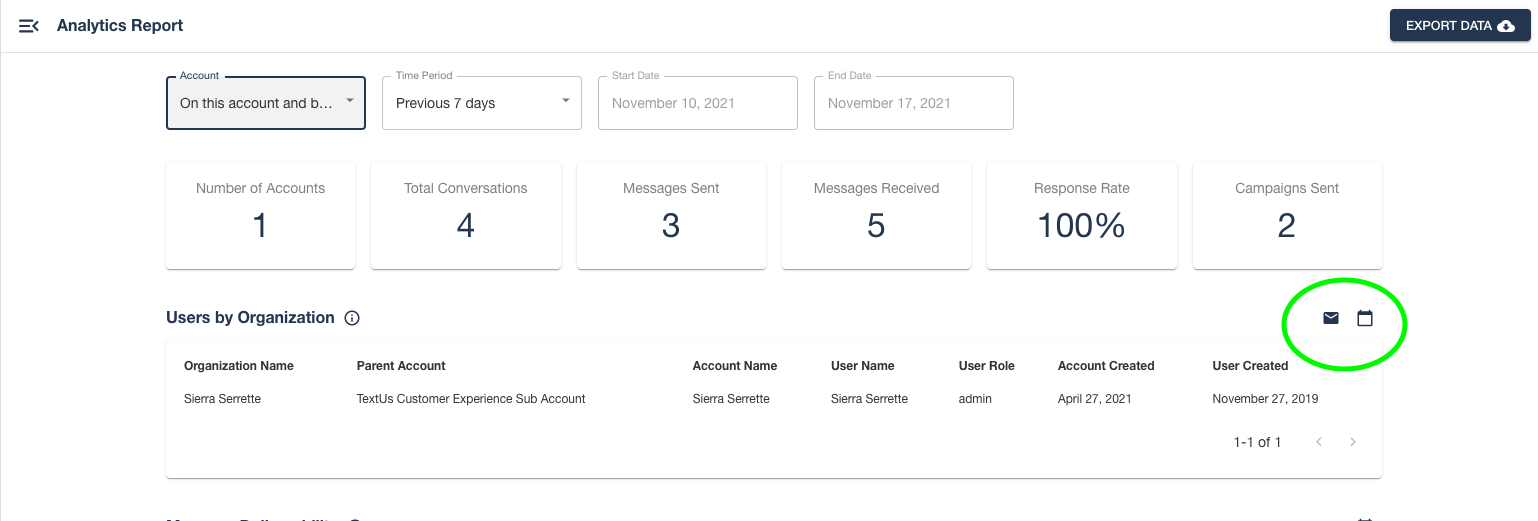
Task: Click 'TextUs Customer Experience Sub Account' cell
Action: point(471,399)
